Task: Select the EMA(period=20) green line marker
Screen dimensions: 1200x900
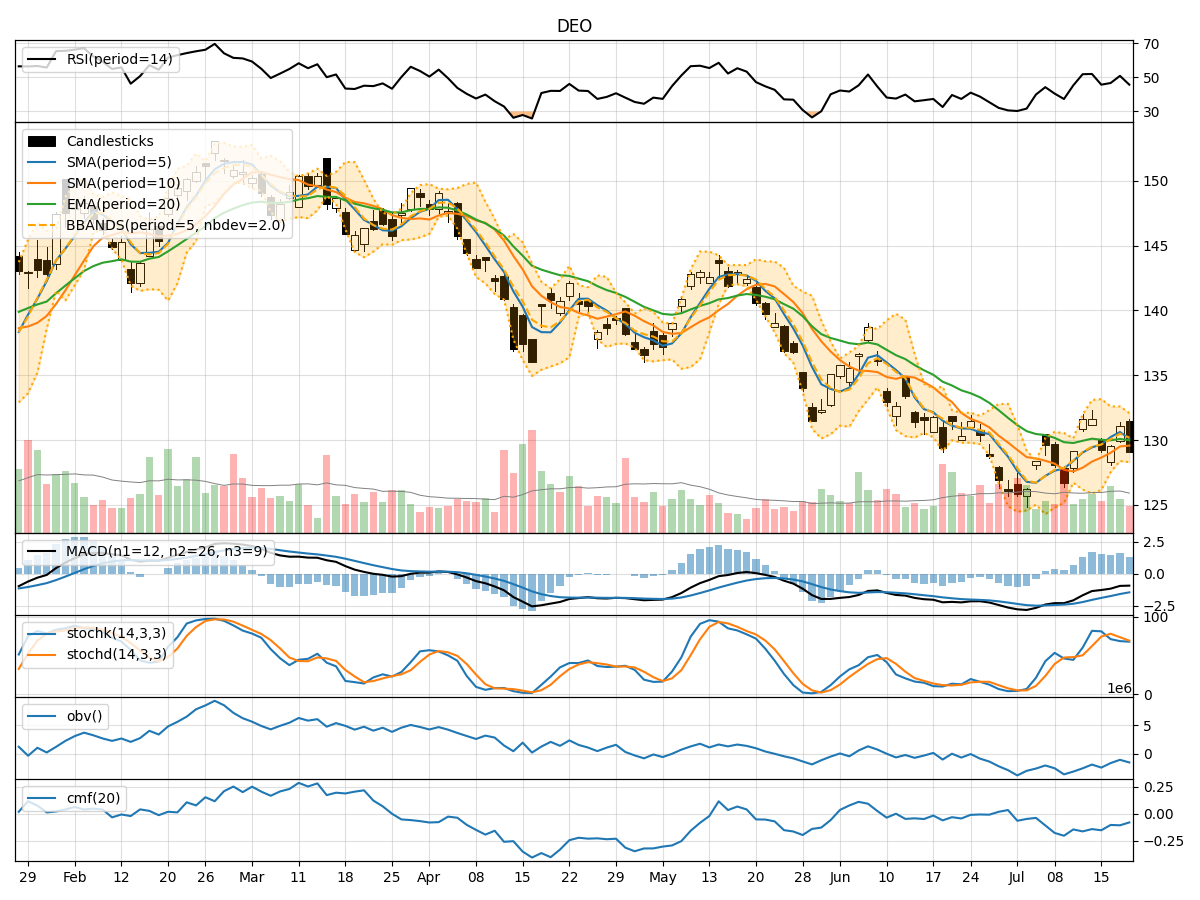Action: coord(44,204)
